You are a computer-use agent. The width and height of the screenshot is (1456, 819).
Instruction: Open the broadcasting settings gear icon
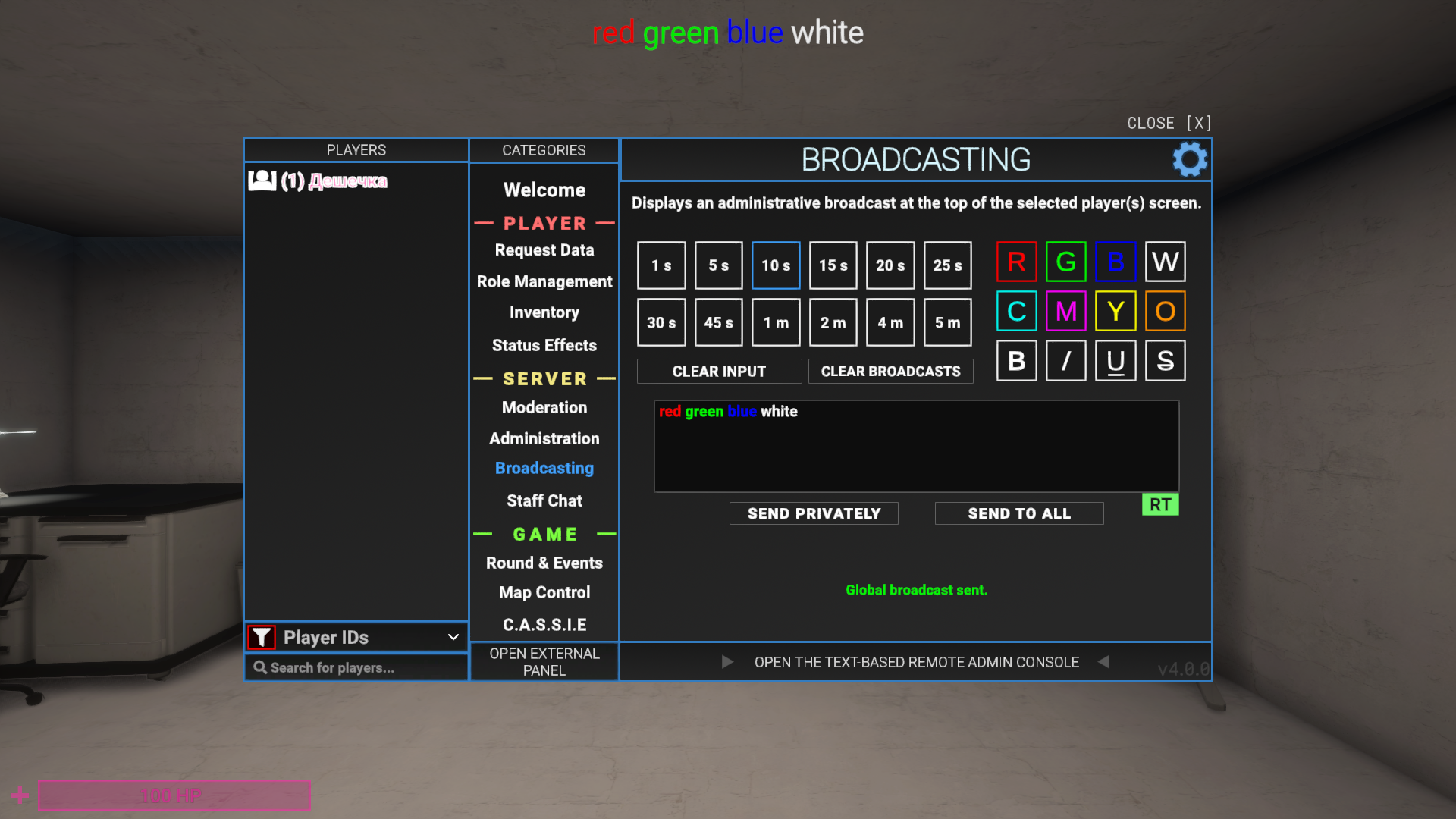pyautogui.click(x=1189, y=160)
